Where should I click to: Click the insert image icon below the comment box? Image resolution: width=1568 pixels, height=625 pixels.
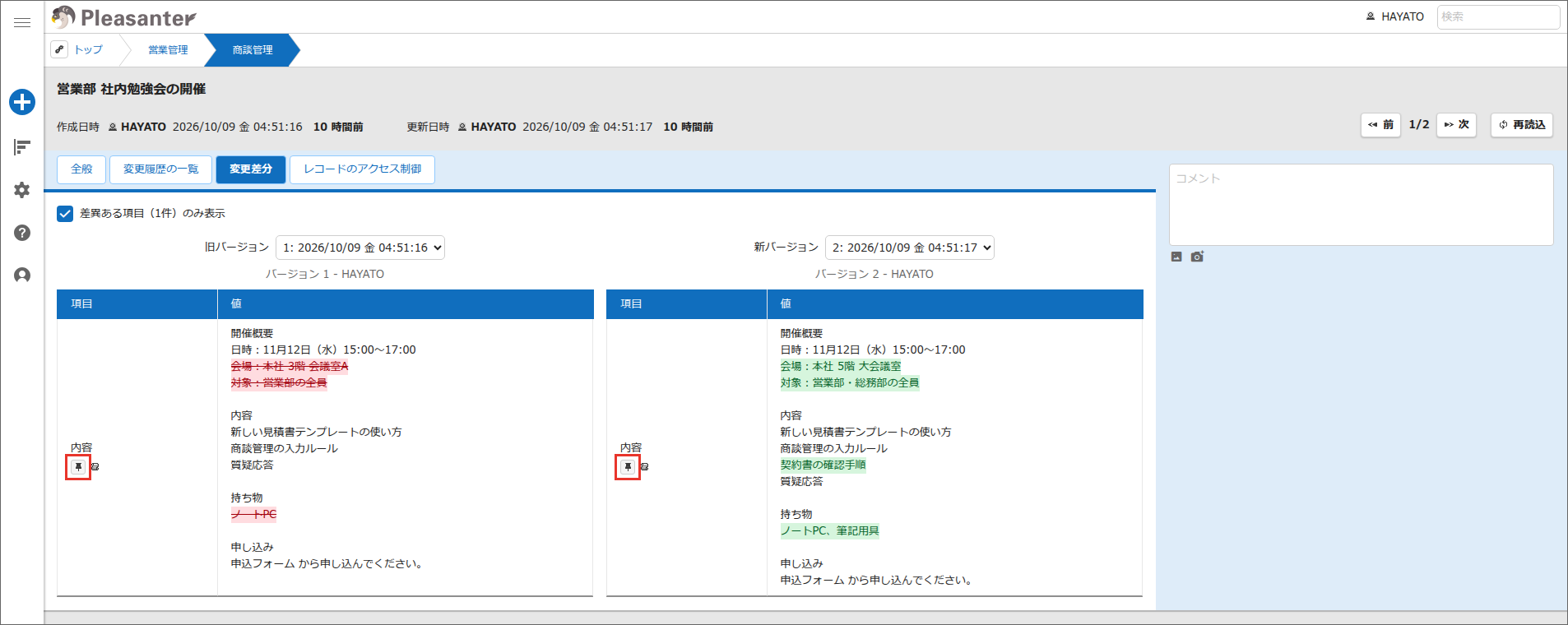tap(1176, 257)
